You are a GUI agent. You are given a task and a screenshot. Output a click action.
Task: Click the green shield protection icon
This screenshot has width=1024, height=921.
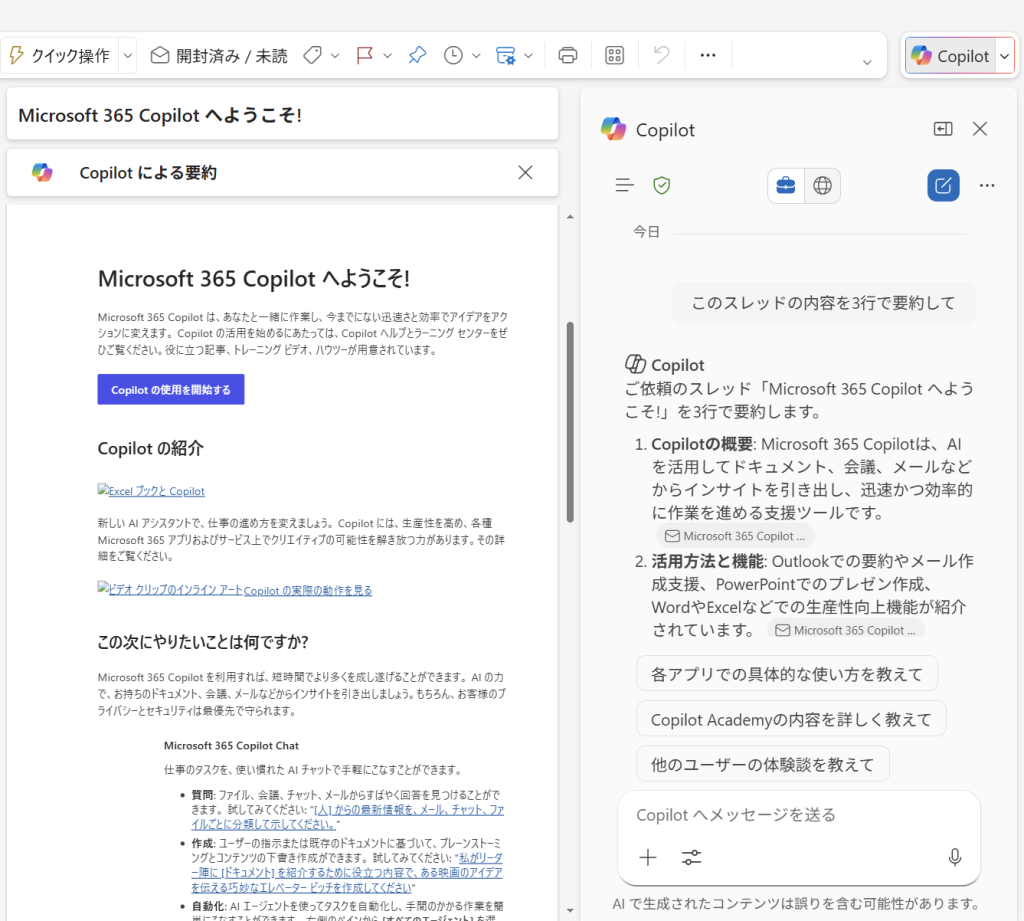661,185
